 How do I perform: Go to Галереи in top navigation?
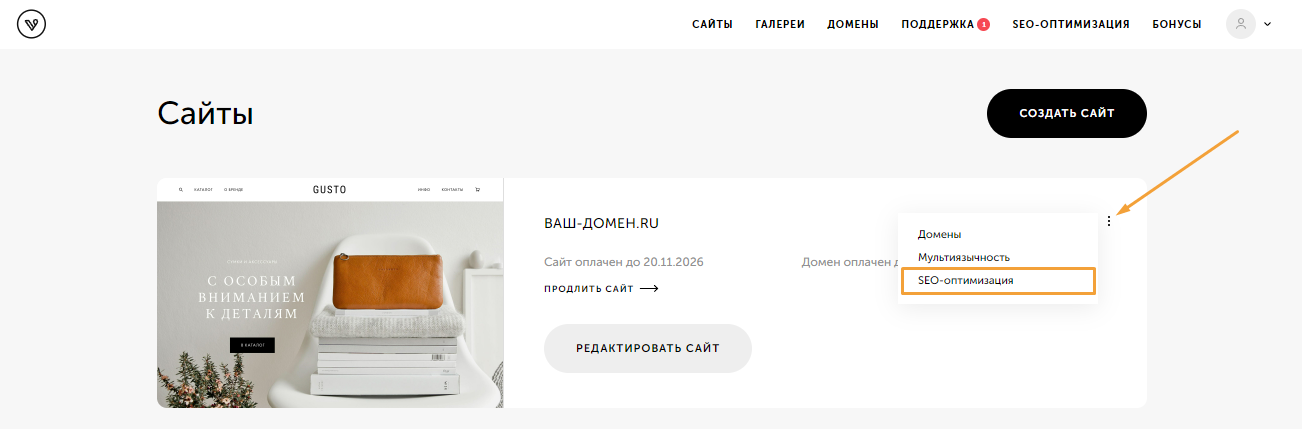pos(780,24)
